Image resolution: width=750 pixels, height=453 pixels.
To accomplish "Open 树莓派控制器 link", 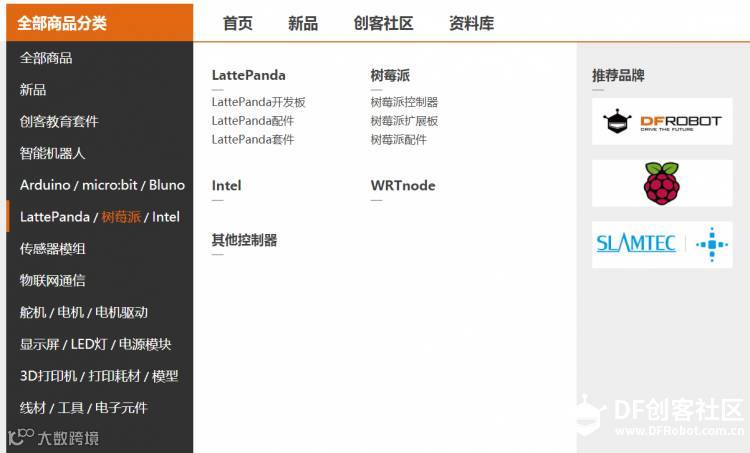I will pos(404,102).
